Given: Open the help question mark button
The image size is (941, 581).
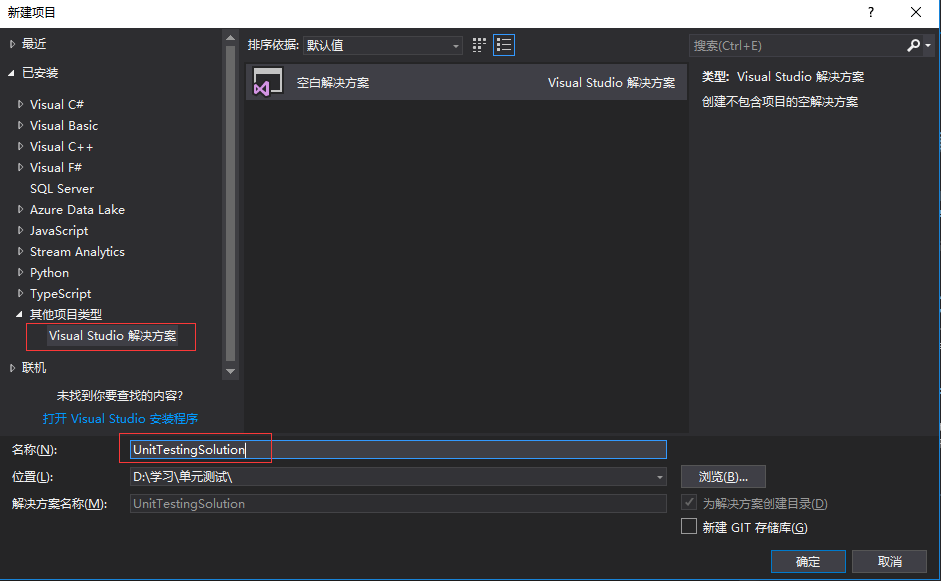Looking at the screenshot, I should pyautogui.click(x=871, y=12).
